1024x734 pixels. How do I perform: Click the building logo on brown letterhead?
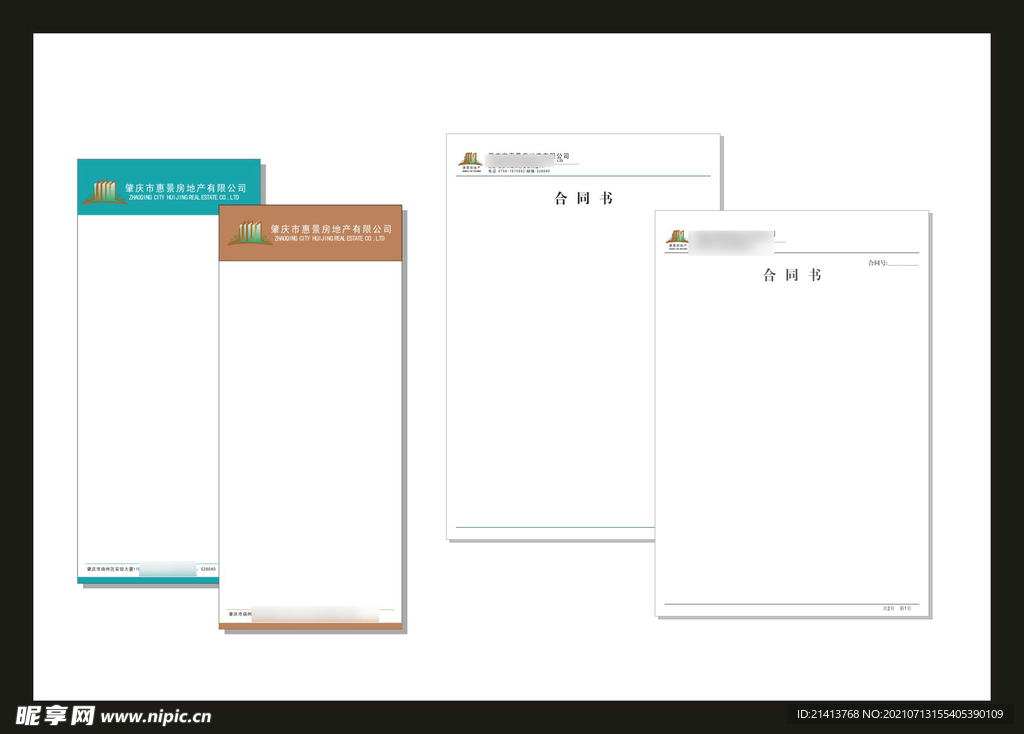point(250,233)
